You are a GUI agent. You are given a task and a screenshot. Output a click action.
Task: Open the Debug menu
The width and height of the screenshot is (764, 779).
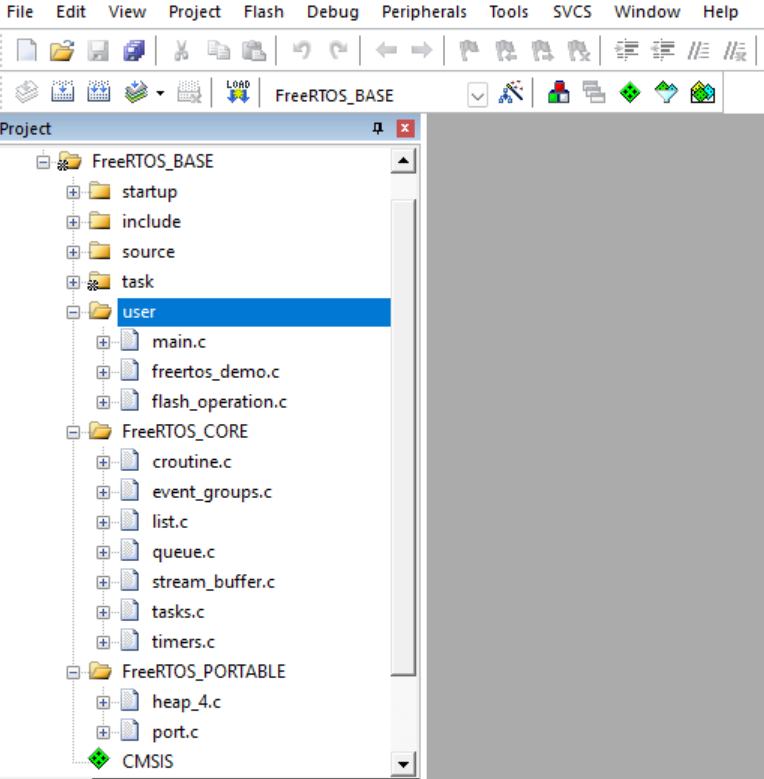[332, 12]
